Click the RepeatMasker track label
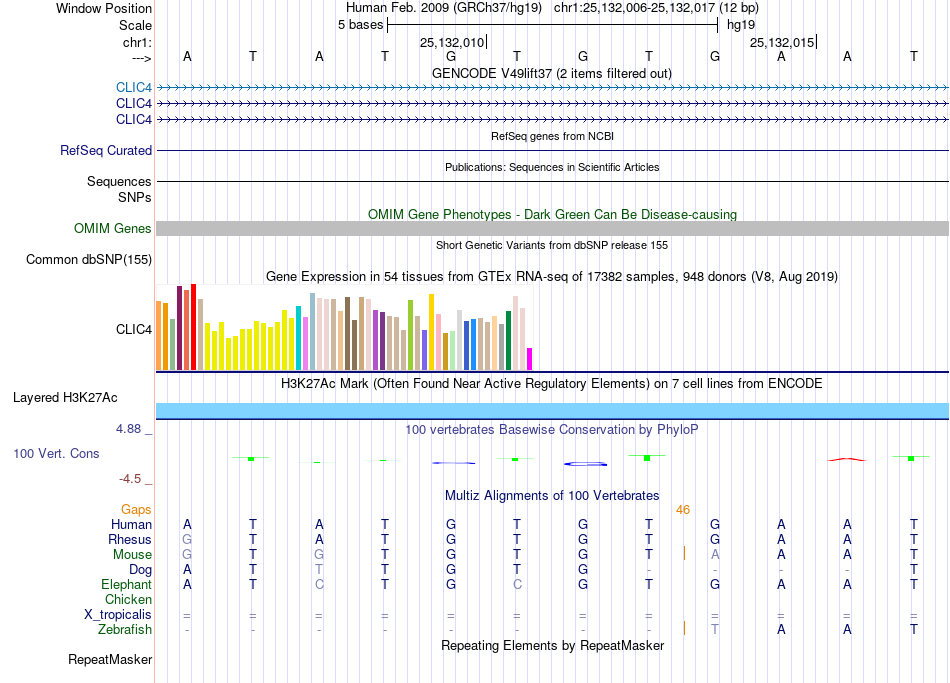The height and width of the screenshot is (683, 950). point(110,659)
